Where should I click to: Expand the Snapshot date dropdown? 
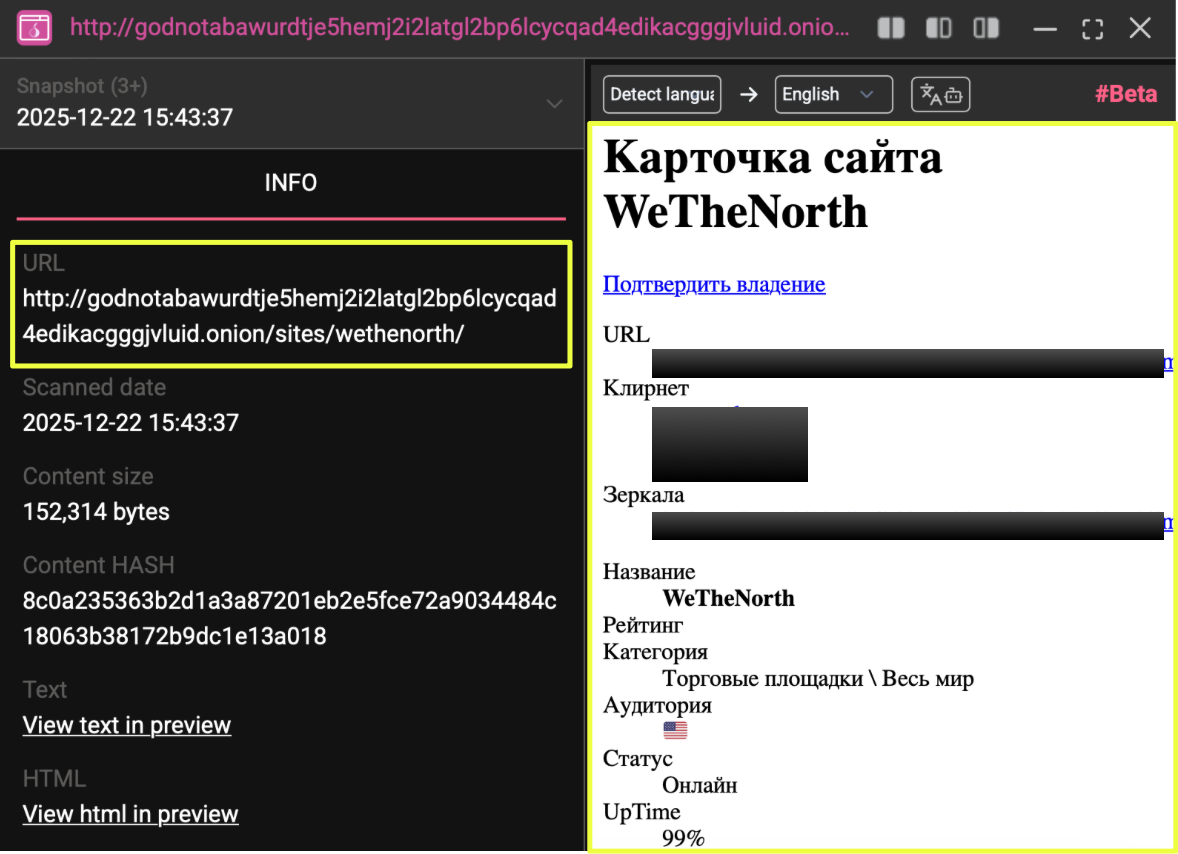(x=554, y=104)
